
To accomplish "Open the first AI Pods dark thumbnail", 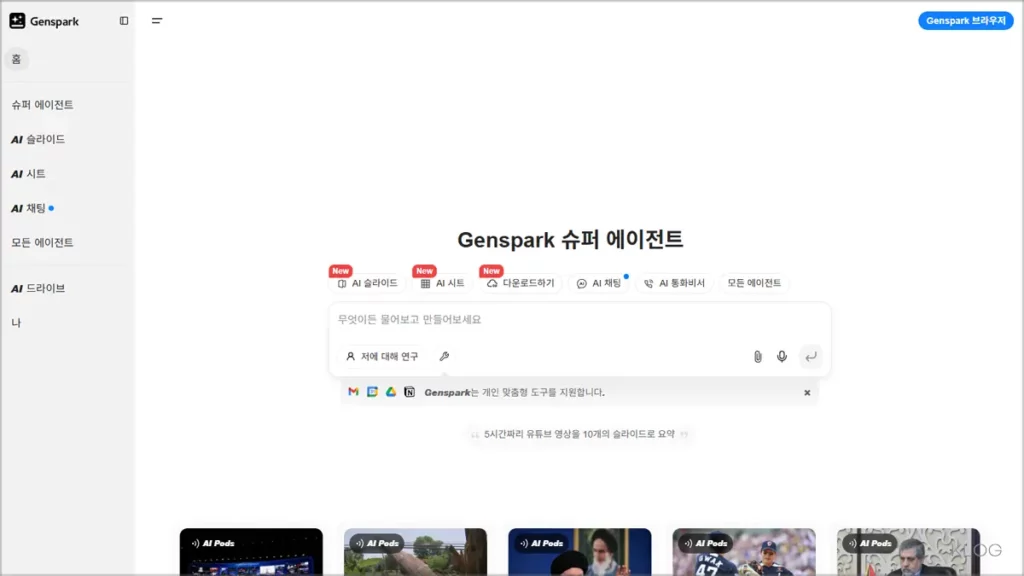I will point(251,552).
